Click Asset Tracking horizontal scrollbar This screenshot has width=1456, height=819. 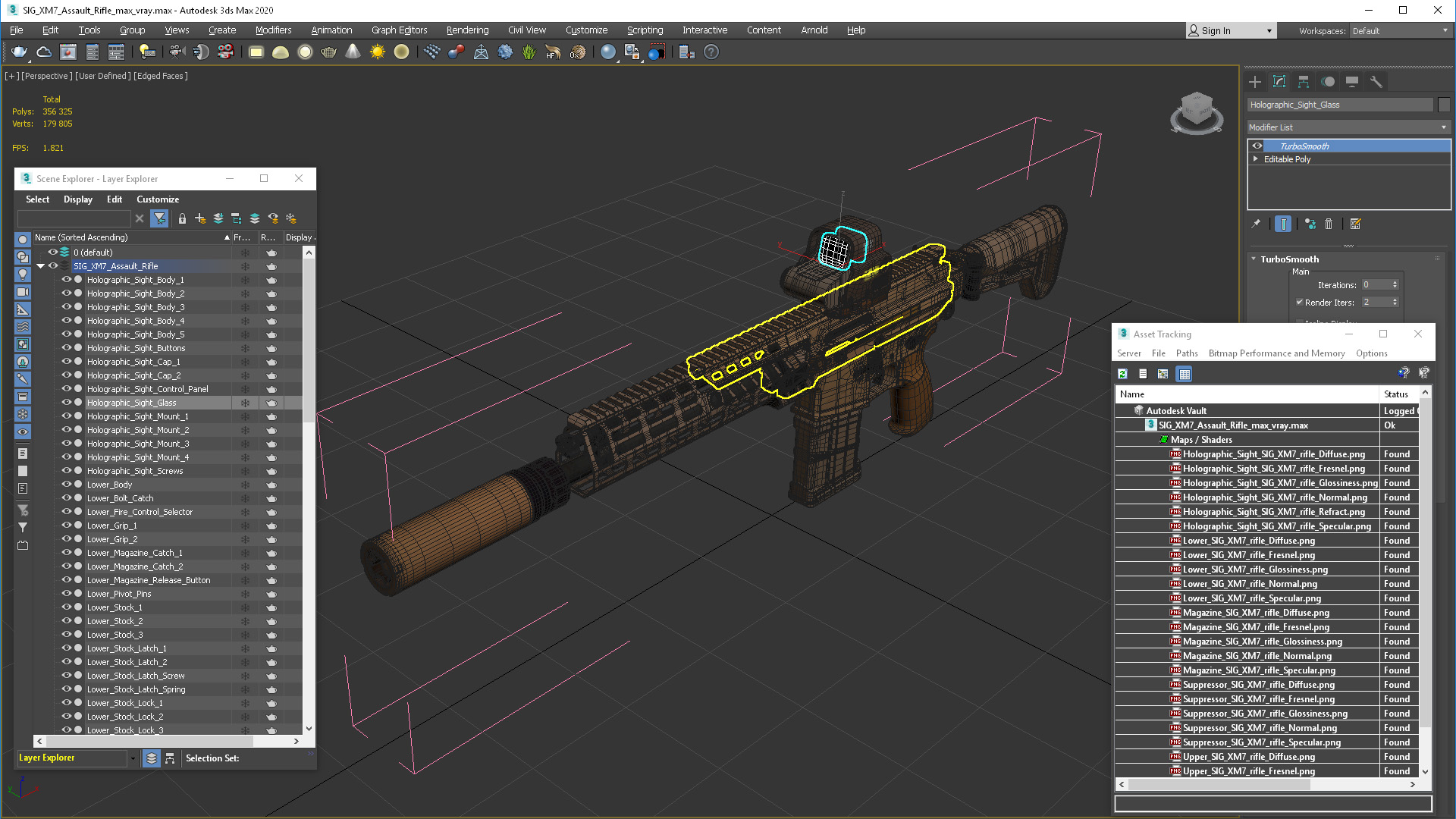(x=1218, y=785)
